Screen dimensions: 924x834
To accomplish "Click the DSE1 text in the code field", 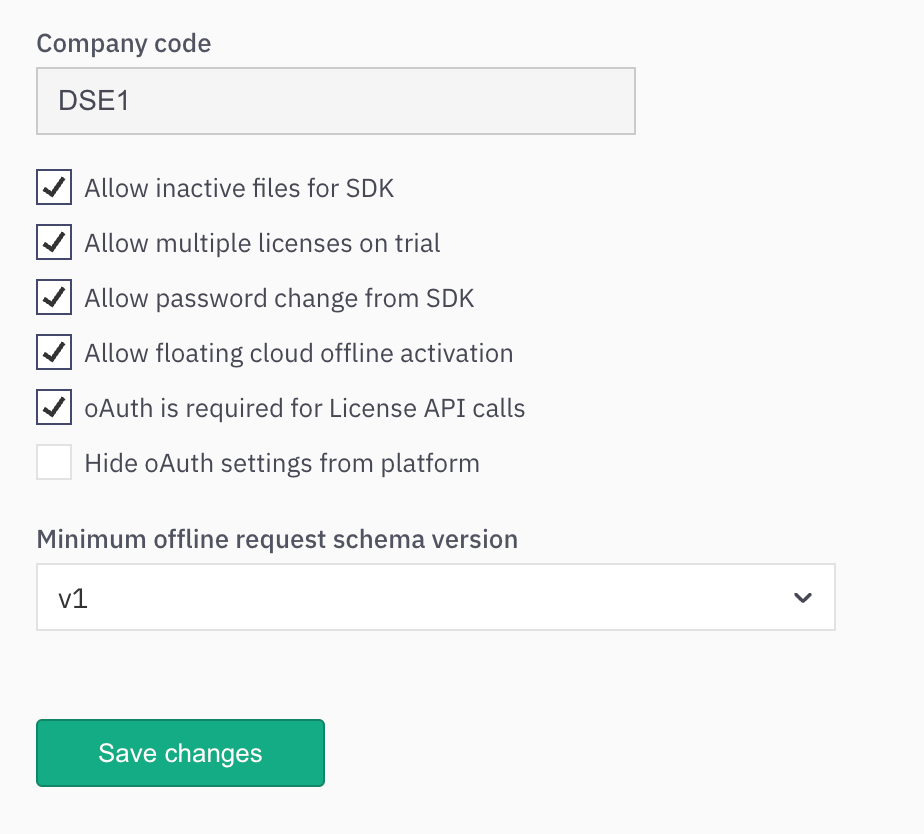I will pyautogui.click(x=94, y=101).
